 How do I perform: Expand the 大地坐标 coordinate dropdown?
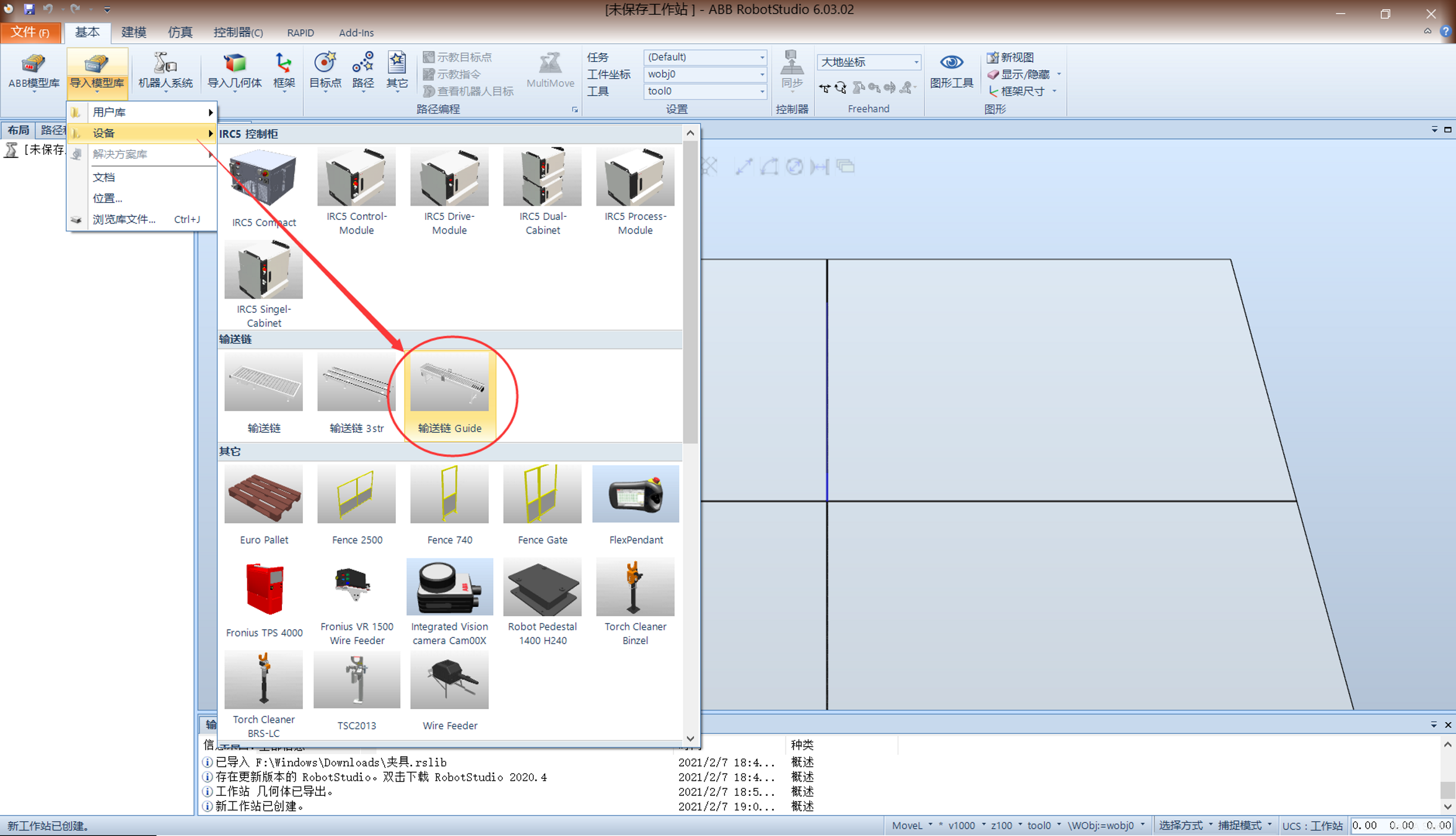pyautogui.click(x=869, y=62)
